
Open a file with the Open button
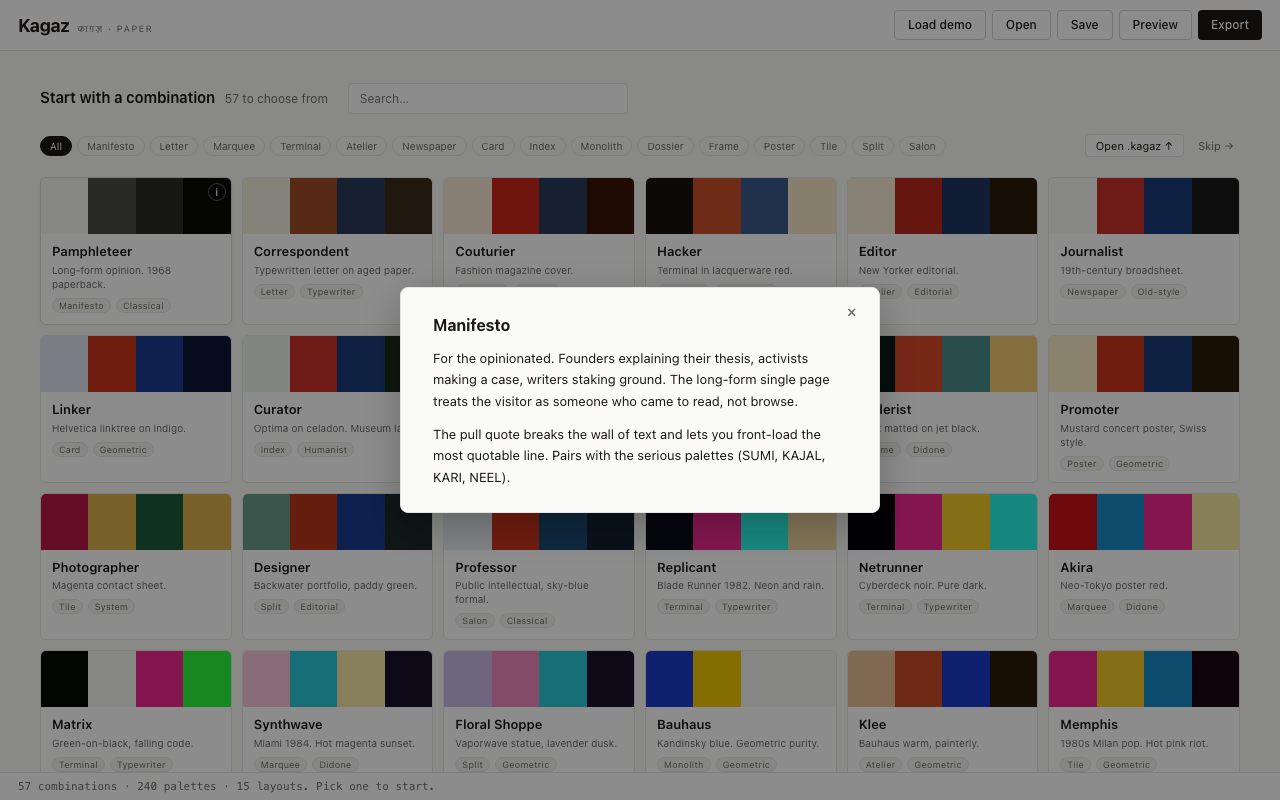click(1021, 24)
